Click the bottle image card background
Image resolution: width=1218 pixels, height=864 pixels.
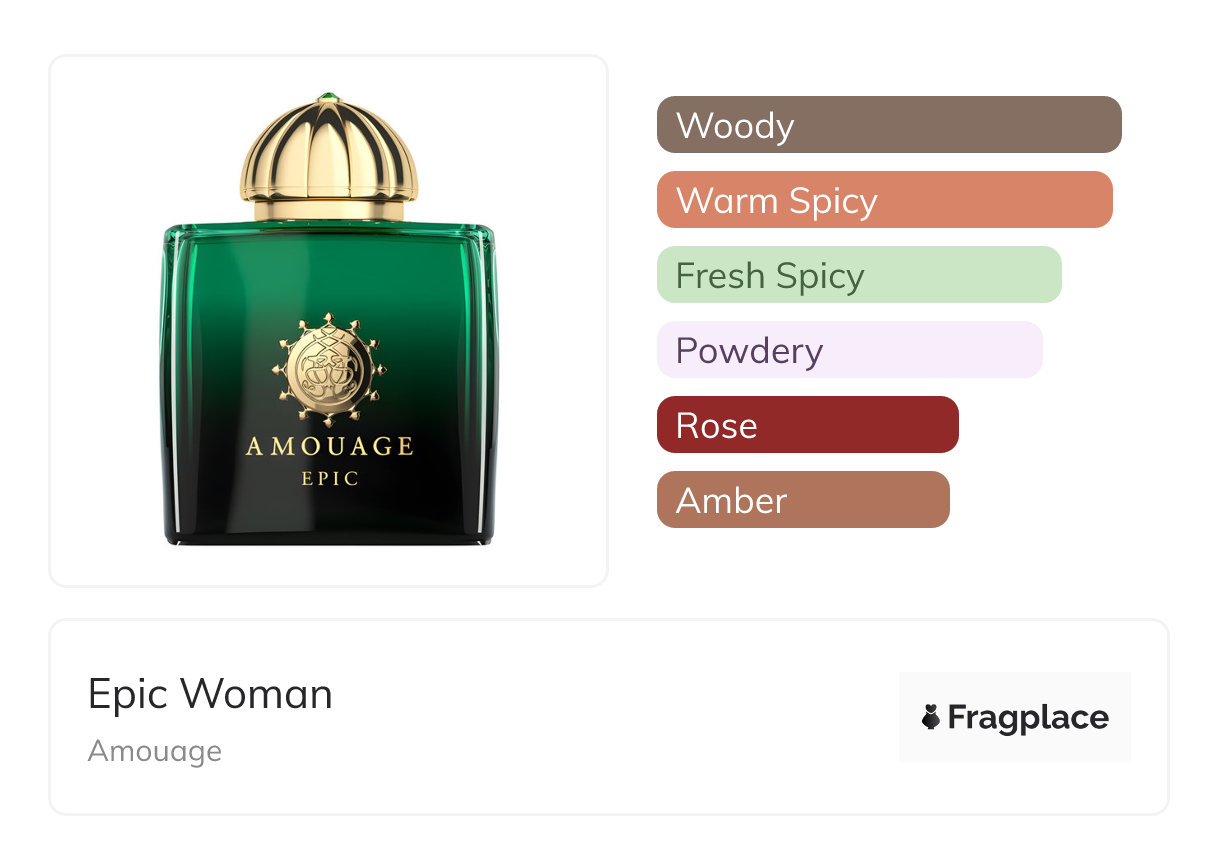(329, 321)
